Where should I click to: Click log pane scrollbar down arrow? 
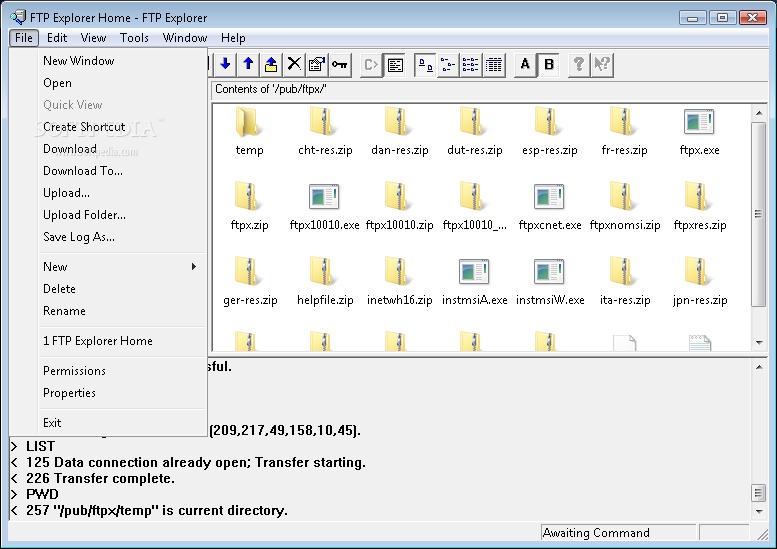click(x=759, y=511)
